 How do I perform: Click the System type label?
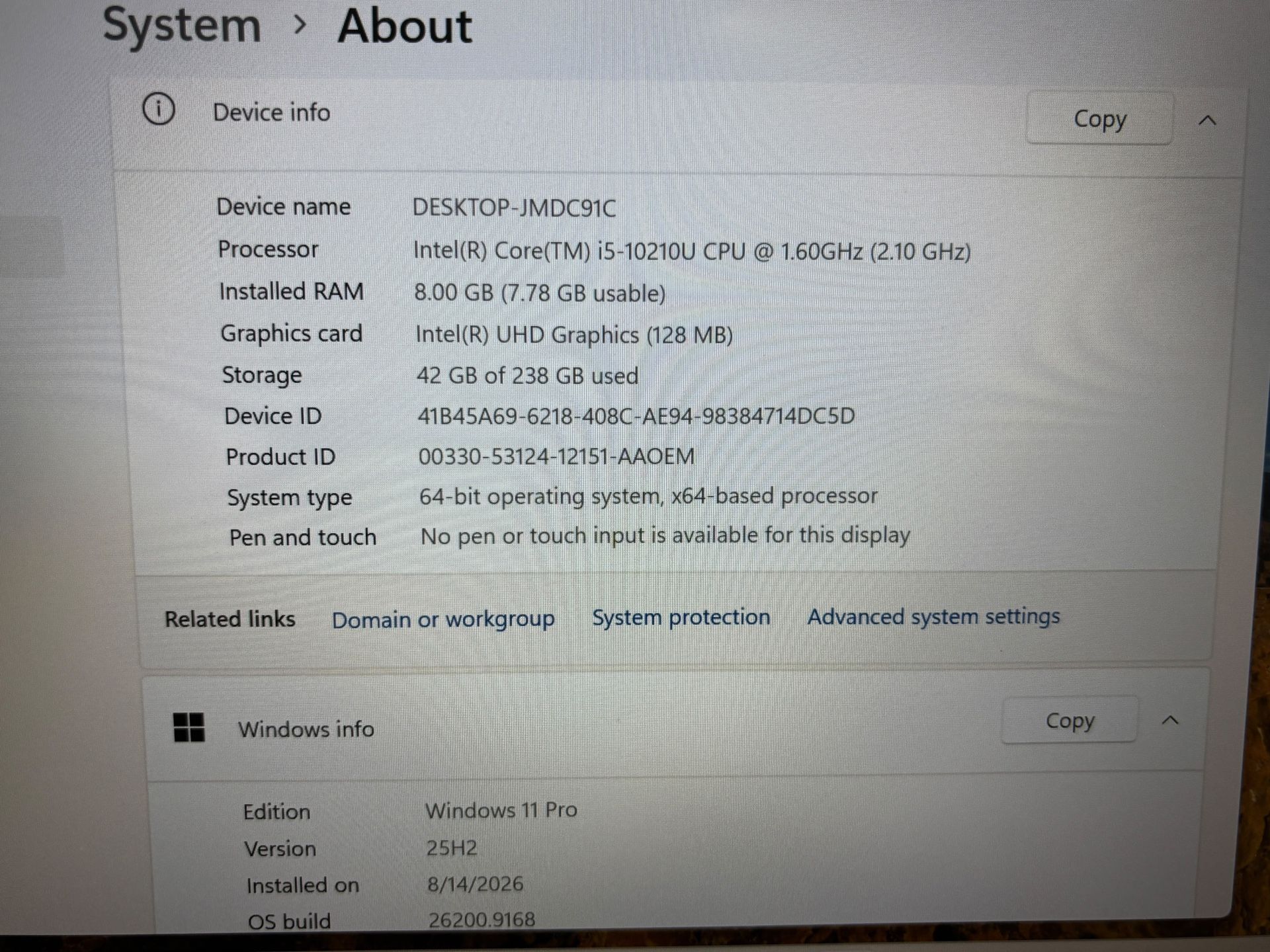pos(289,498)
